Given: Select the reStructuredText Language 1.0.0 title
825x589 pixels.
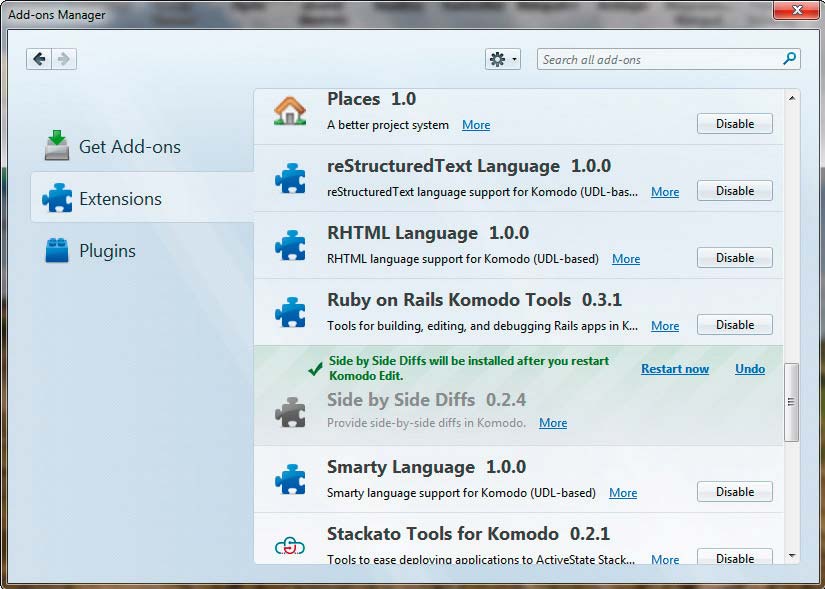Looking at the screenshot, I should 469,166.
